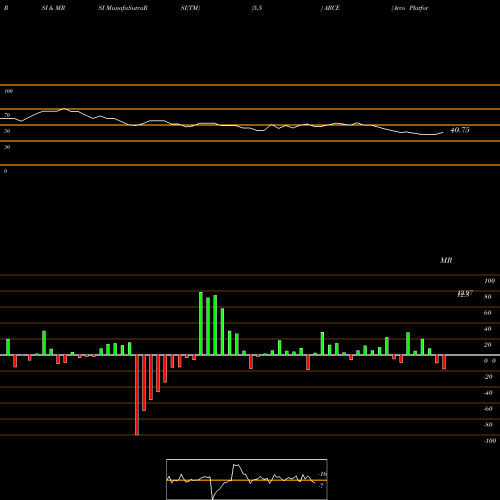Click the RSI line peak near 70
Screen dimensions: 500x500
[x=64, y=109]
